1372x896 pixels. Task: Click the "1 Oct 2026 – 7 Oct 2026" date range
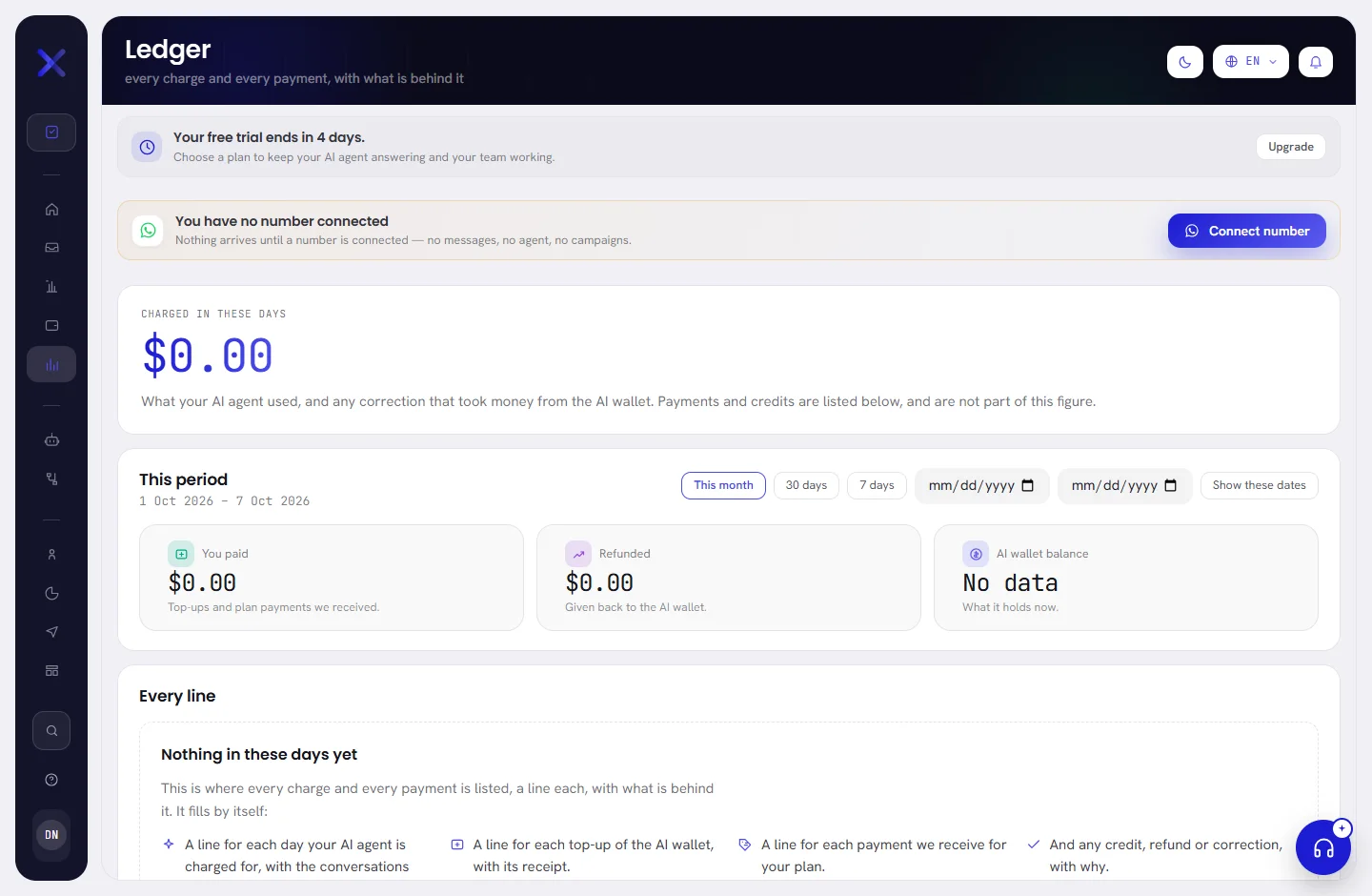(x=225, y=501)
